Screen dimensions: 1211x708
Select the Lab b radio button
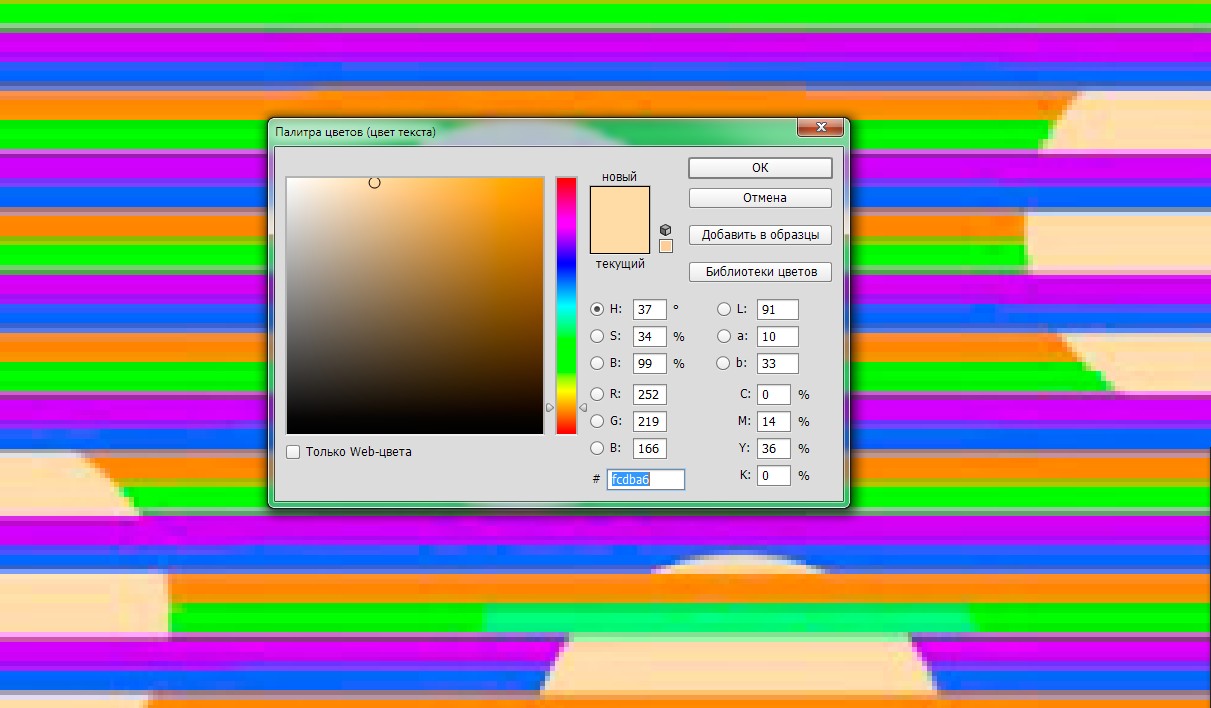(724, 363)
